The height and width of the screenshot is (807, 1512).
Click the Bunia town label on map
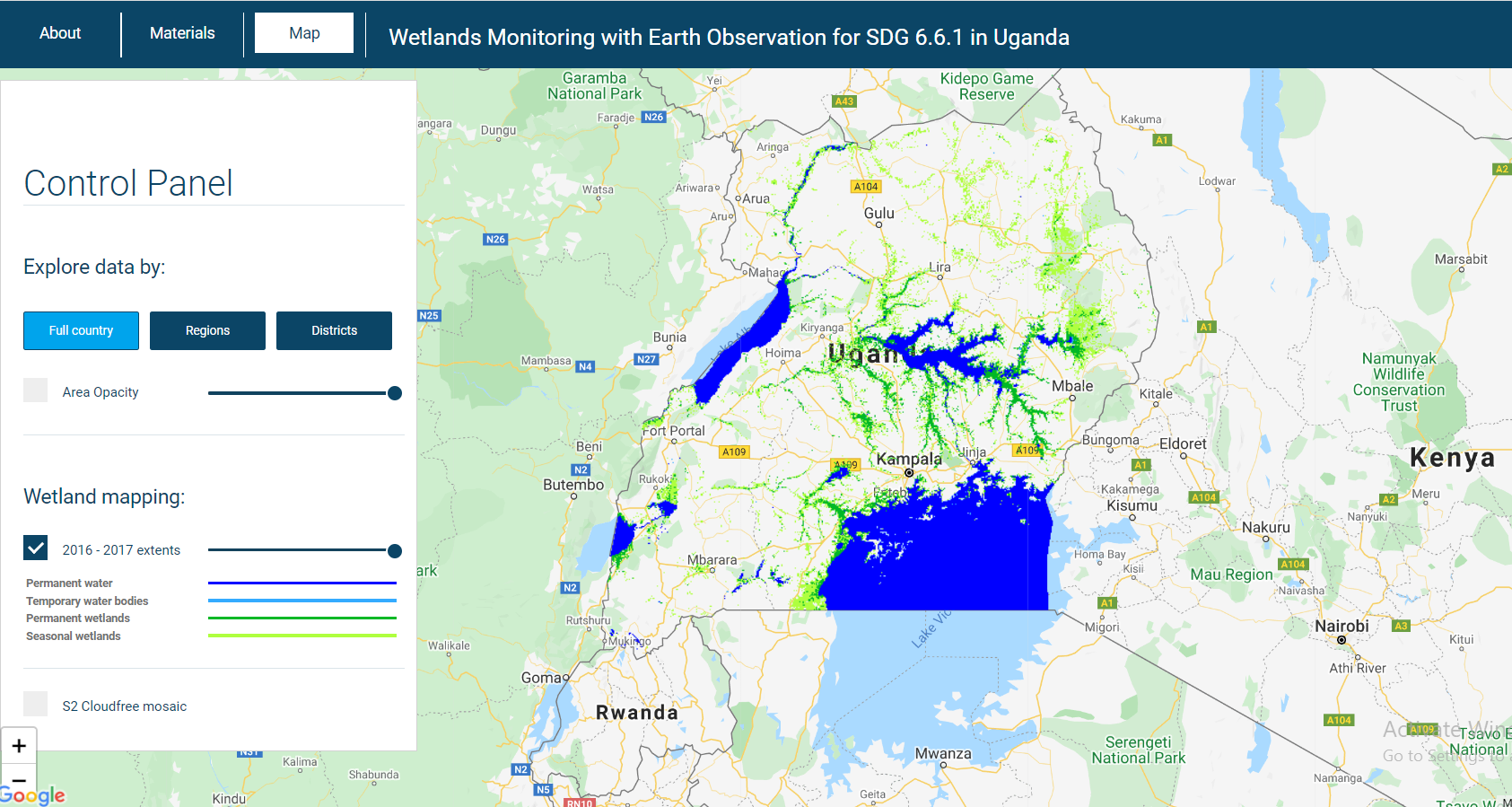click(669, 338)
